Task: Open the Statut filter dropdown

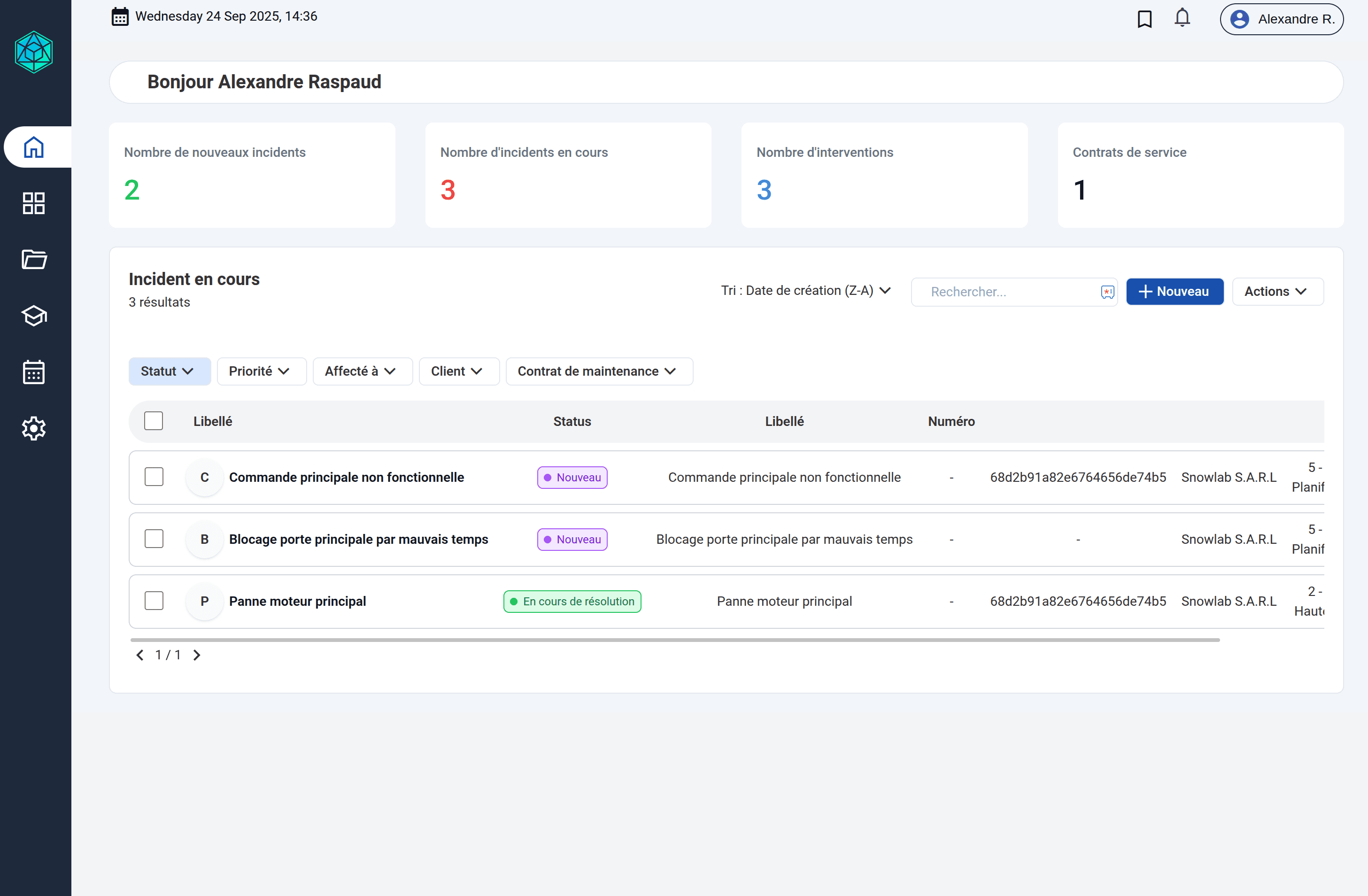Action: (x=169, y=371)
